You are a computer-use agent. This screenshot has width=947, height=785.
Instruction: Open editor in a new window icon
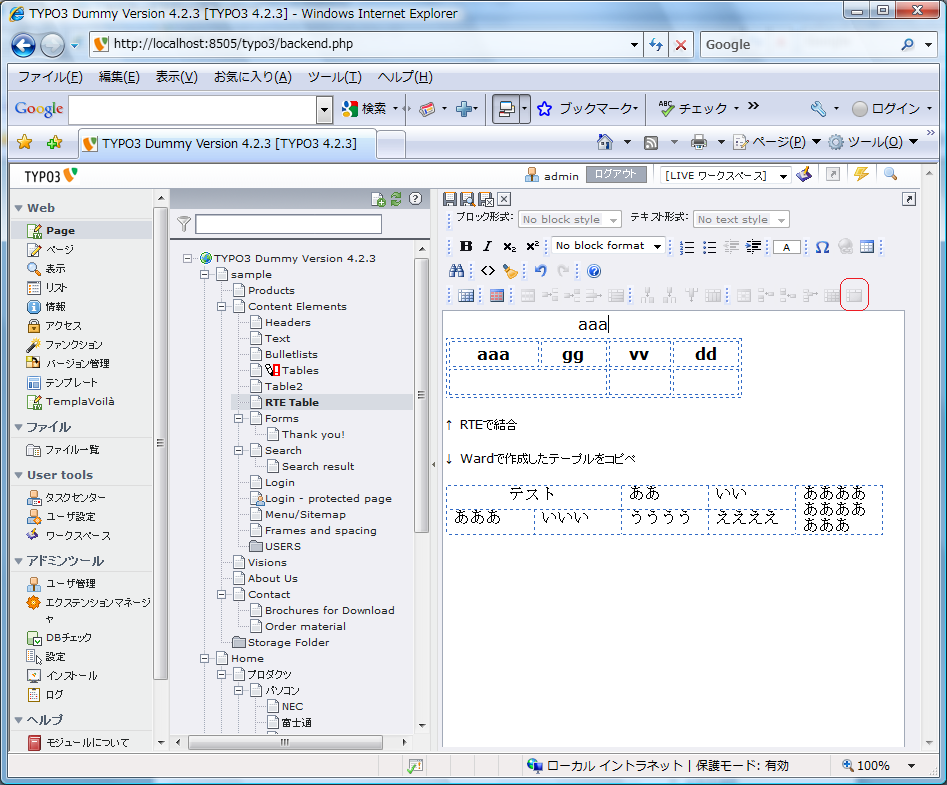[908, 199]
